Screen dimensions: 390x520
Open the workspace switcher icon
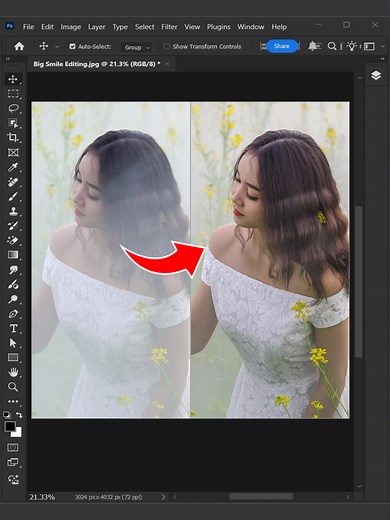[369, 46]
